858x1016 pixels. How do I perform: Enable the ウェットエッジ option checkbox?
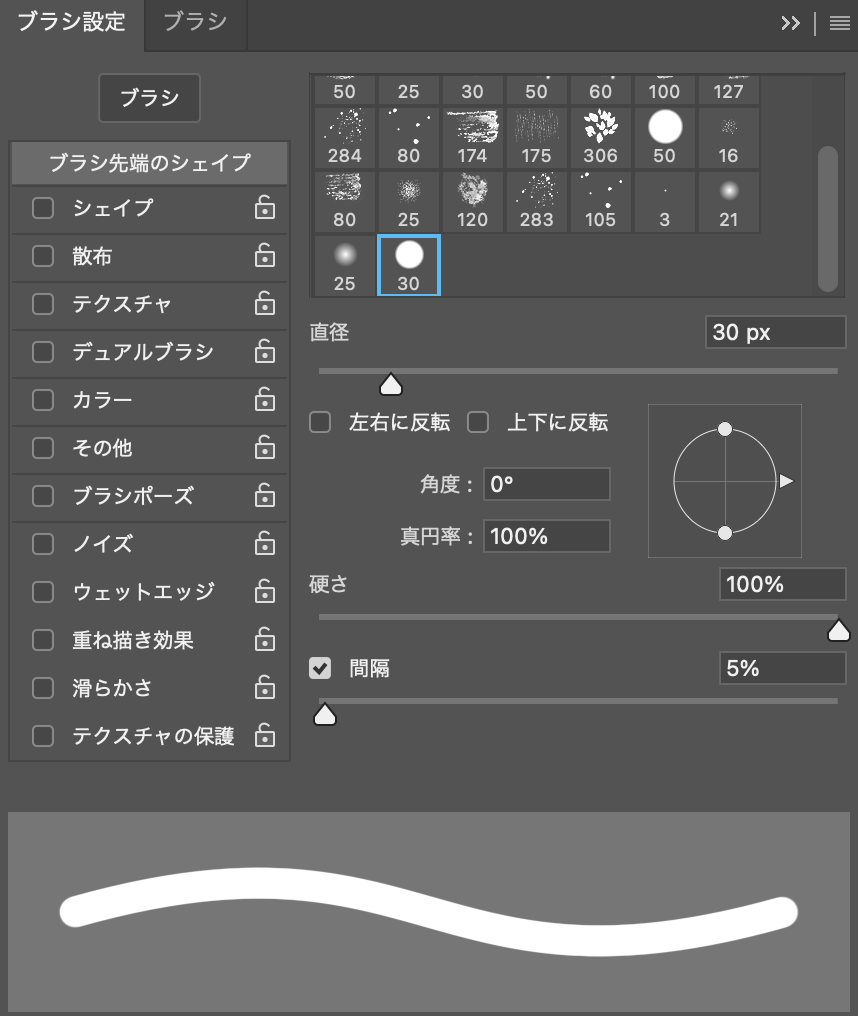[x=43, y=592]
